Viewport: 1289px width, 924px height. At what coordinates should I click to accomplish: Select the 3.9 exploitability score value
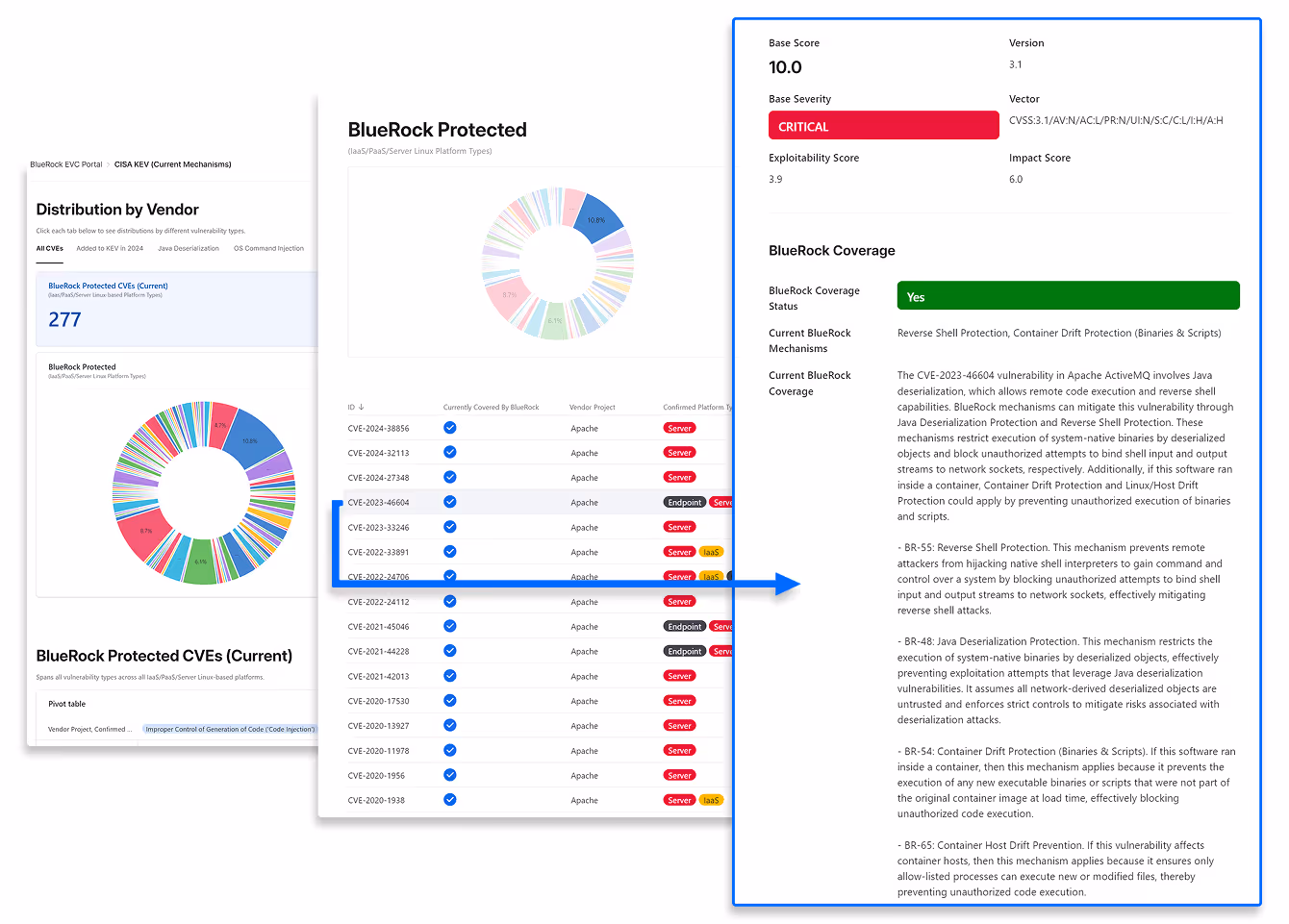click(x=775, y=179)
